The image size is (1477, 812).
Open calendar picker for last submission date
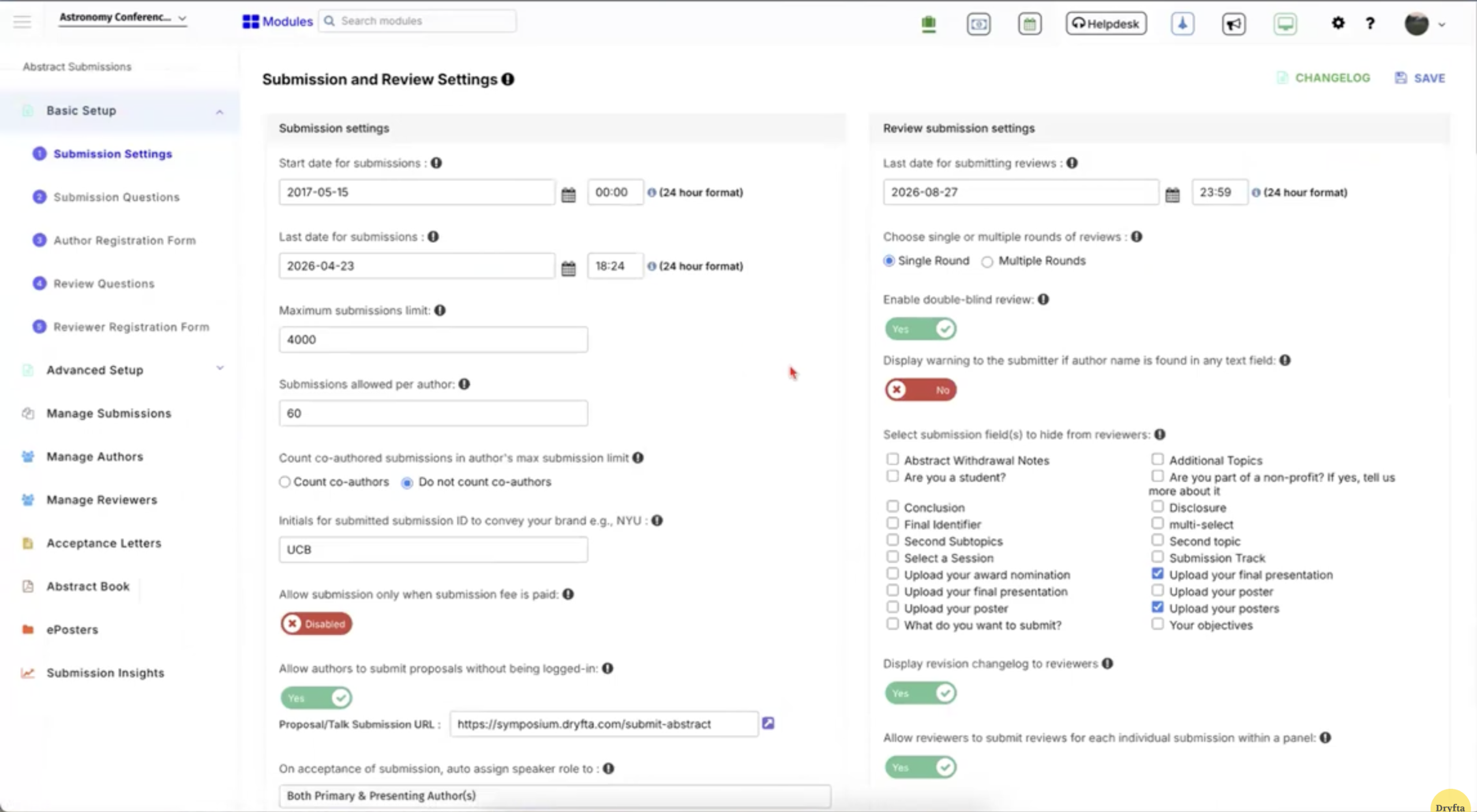568,268
